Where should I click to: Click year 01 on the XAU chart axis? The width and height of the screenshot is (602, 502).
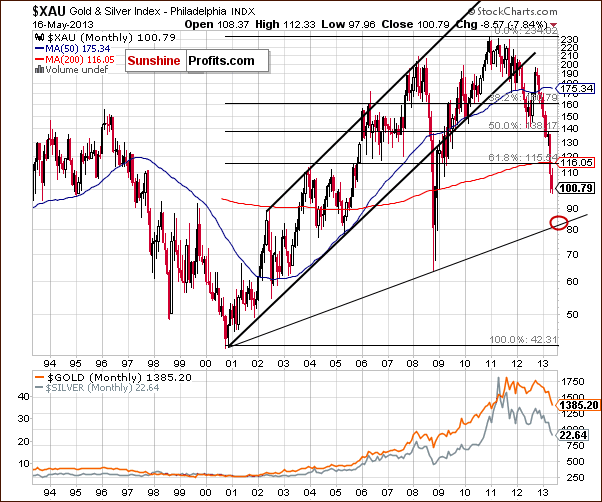pyautogui.click(x=231, y=363)
